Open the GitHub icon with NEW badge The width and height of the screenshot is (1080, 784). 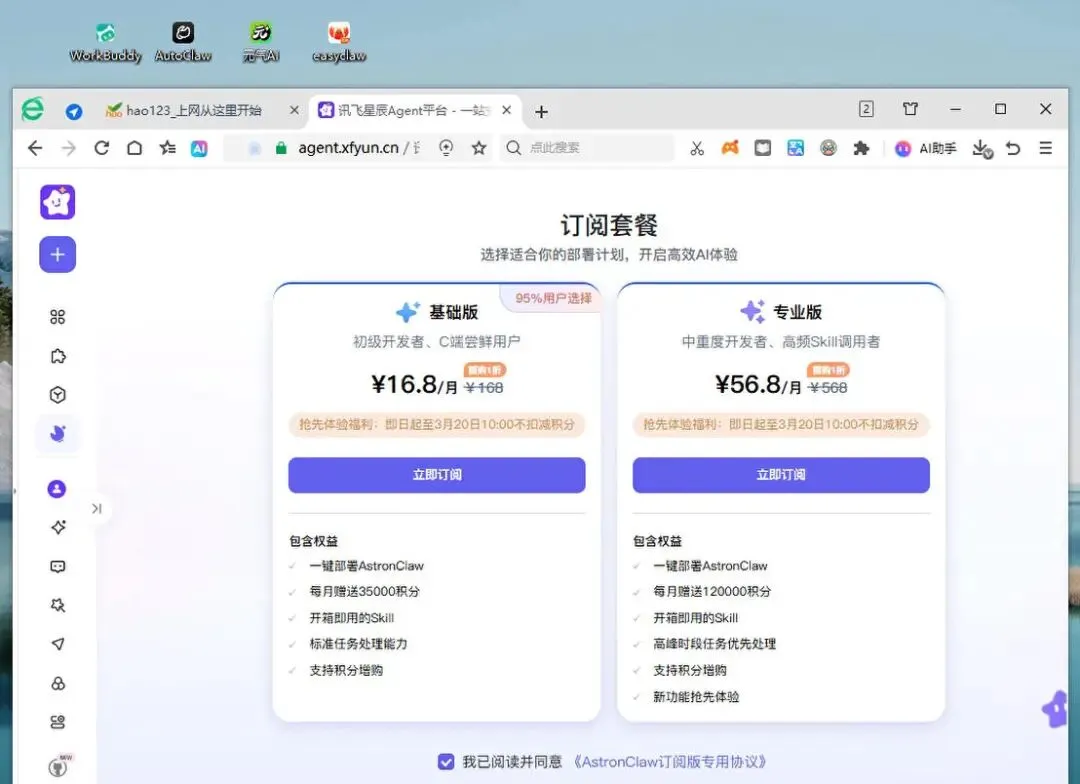pyautogui.click(x=60, y=765)
